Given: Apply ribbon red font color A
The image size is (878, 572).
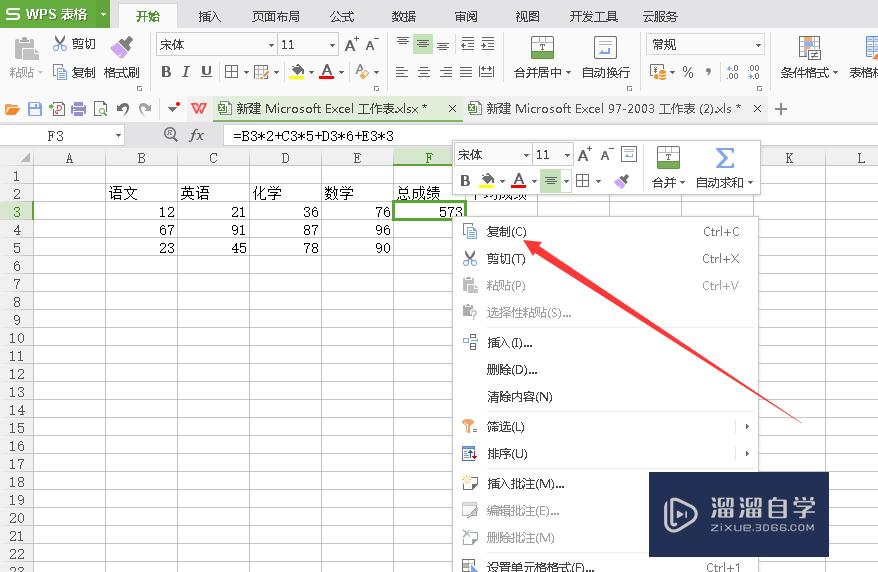Looking at the screenshot, I should click(x=327, y=72).
